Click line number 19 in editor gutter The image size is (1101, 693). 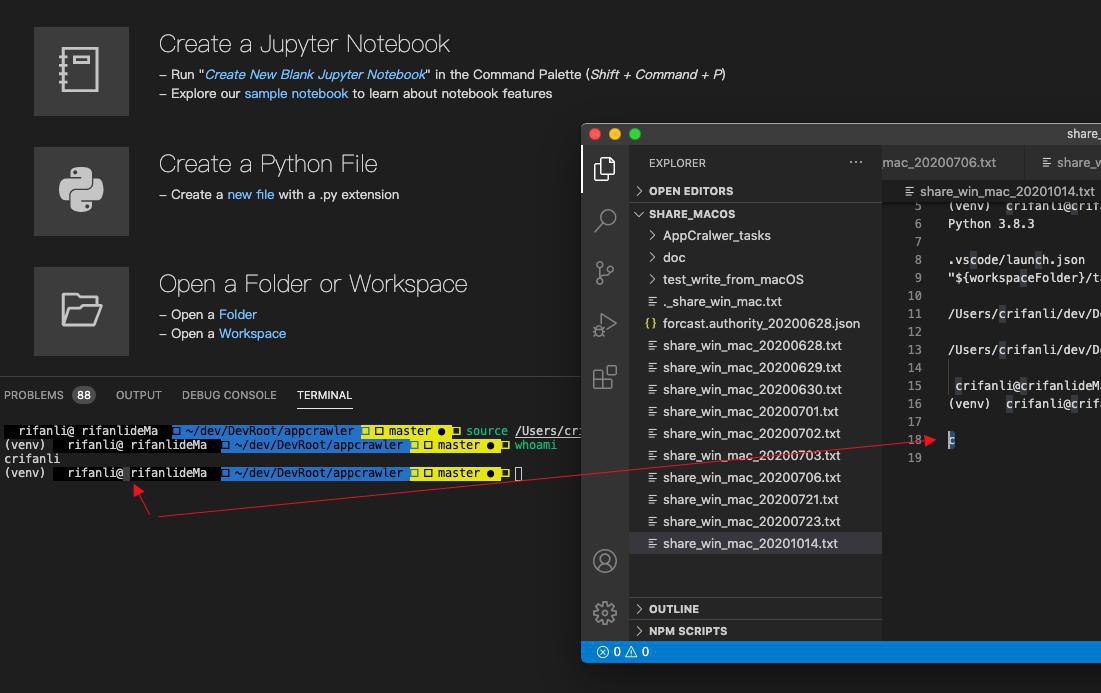[914, 458]
